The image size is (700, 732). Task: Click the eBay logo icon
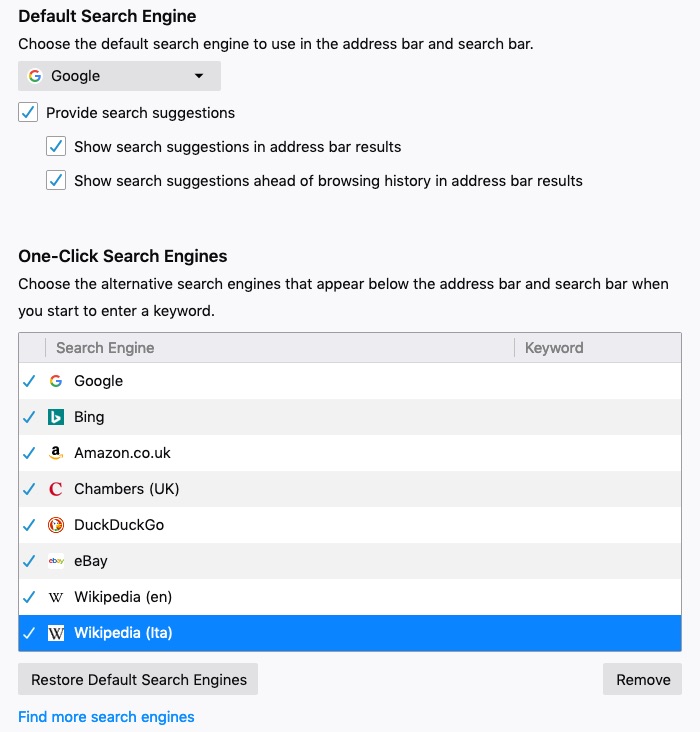pos(56,561)
